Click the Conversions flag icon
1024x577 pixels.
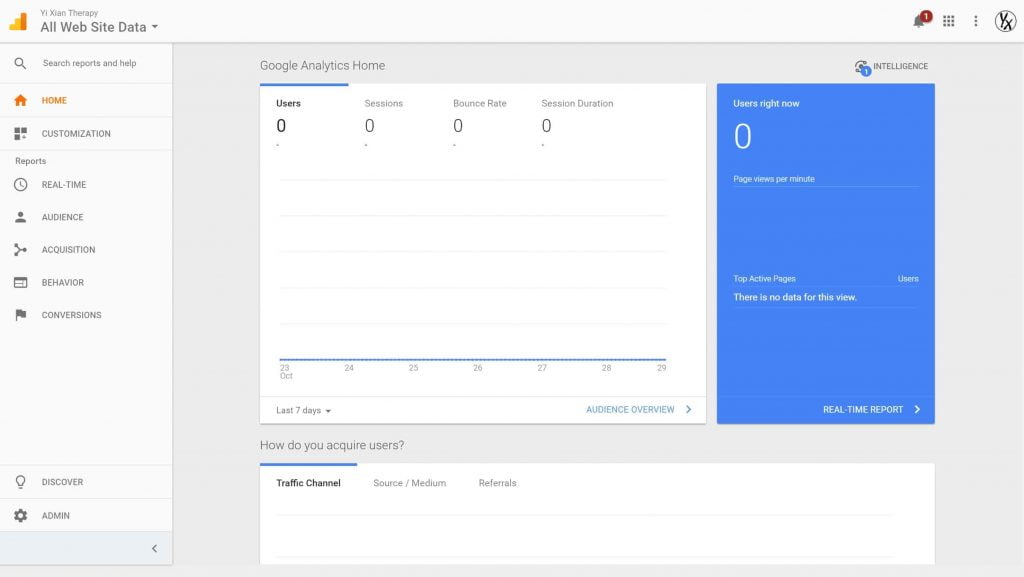click(20, 315)
